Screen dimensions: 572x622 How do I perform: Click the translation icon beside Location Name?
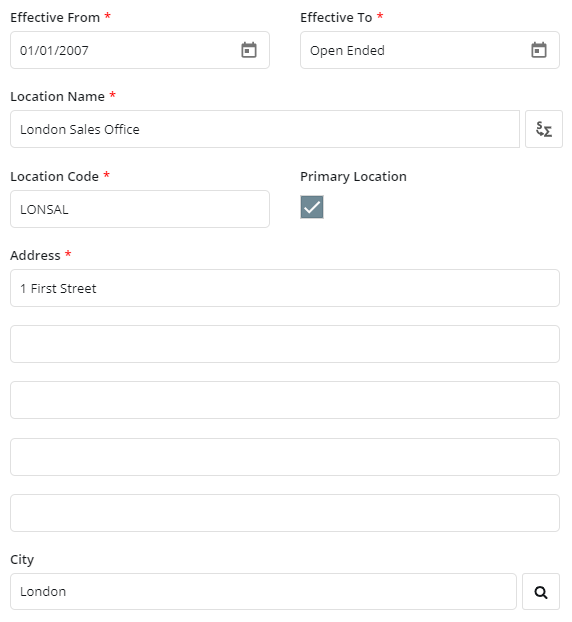[x=544, y=129]
